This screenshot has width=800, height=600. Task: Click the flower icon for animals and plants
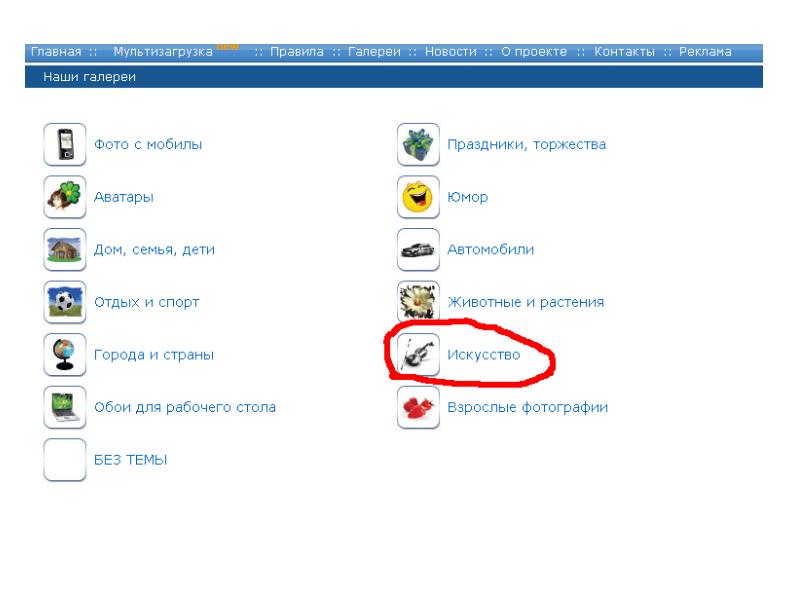418,302
